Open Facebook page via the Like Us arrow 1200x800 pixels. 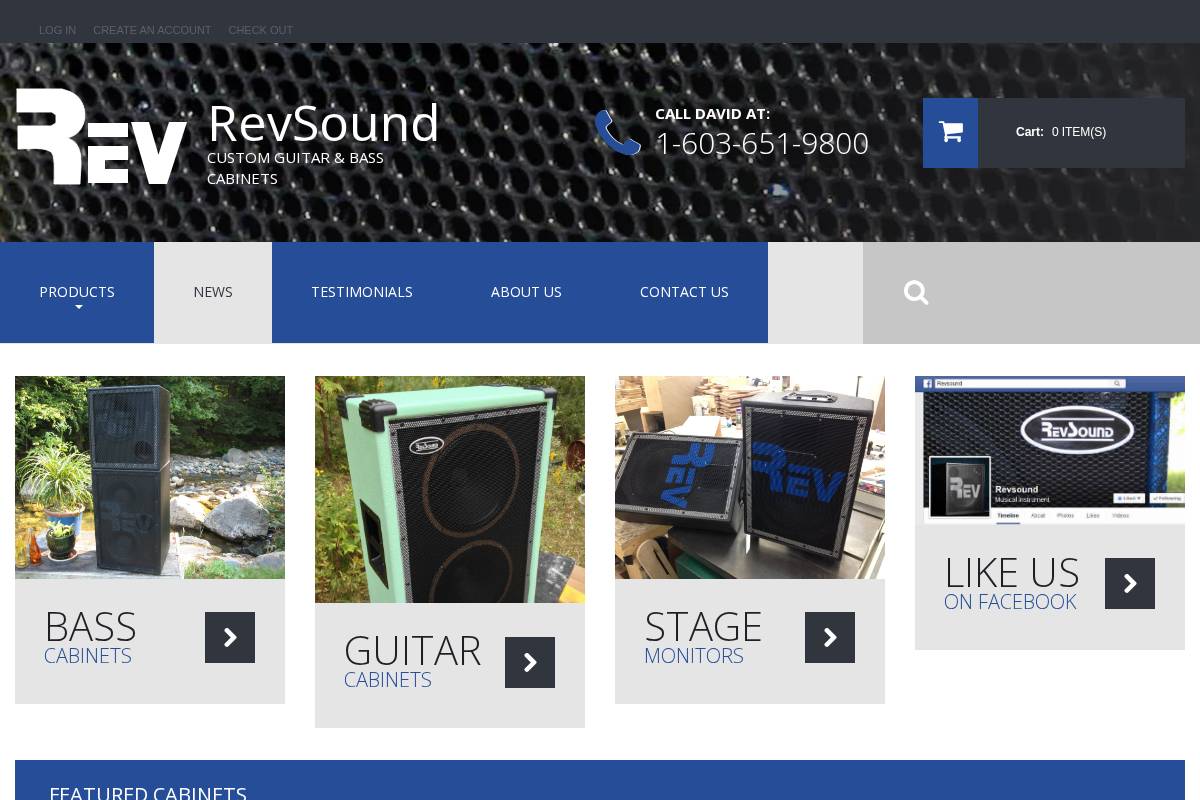click(1130, 583)
